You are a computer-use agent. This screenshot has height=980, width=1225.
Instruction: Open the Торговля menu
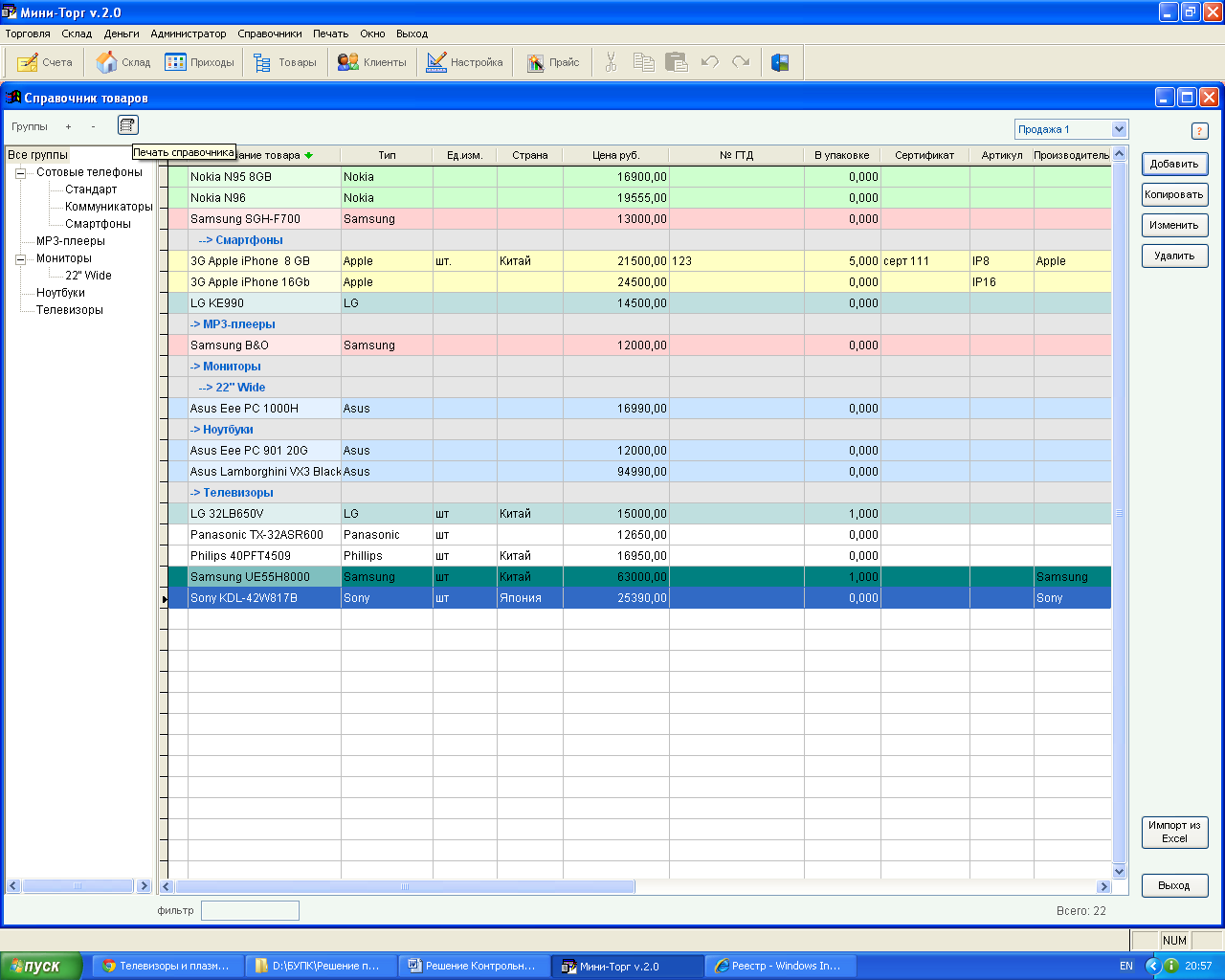(28, 33)
